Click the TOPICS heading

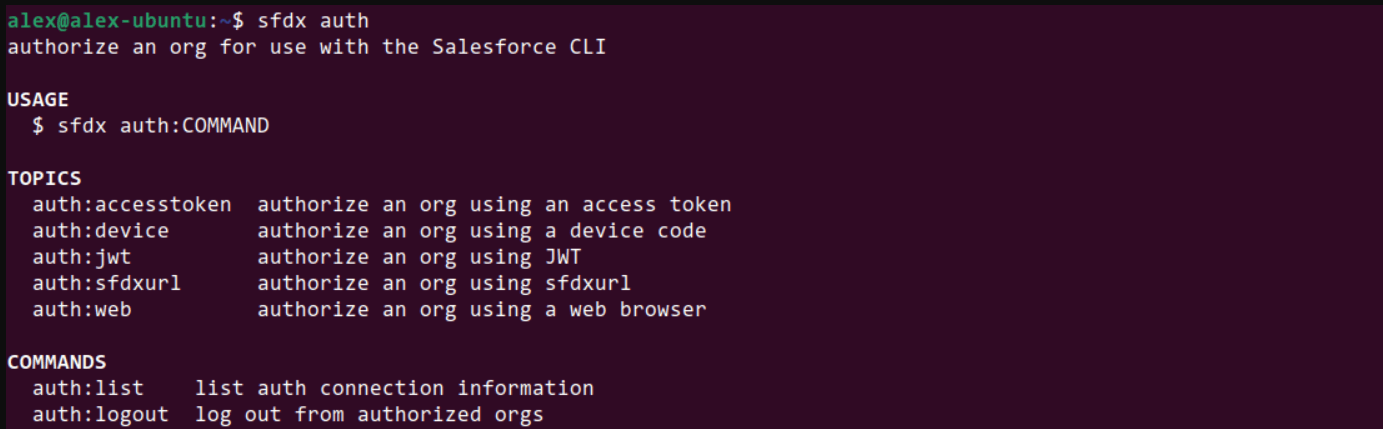(44, 179)
